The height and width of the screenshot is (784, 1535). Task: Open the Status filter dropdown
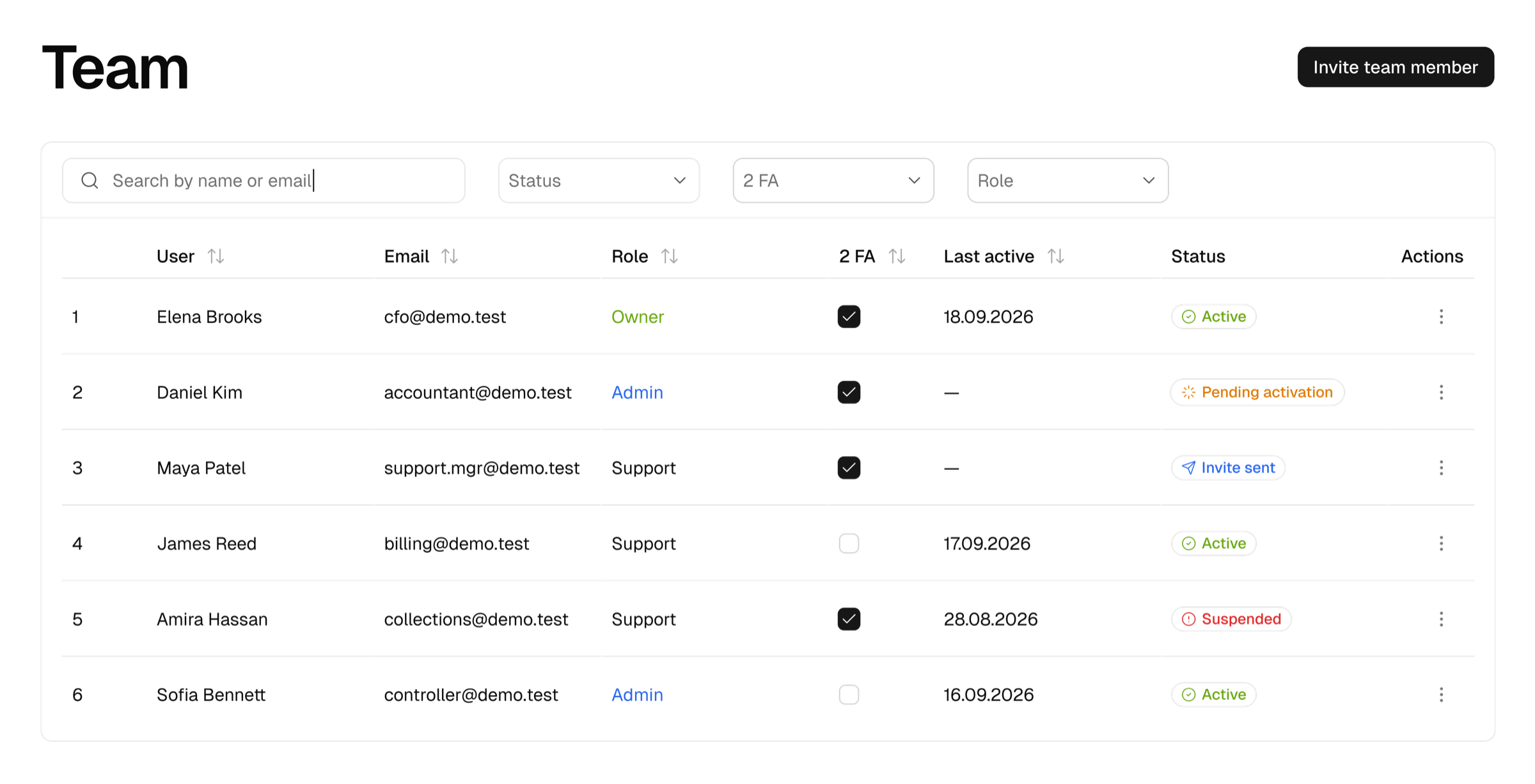click(599, 180)
